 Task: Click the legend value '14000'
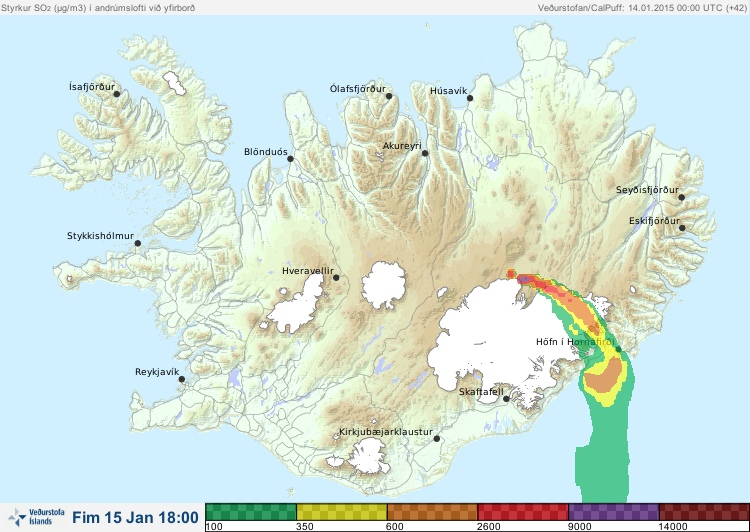tap(673, 527)
